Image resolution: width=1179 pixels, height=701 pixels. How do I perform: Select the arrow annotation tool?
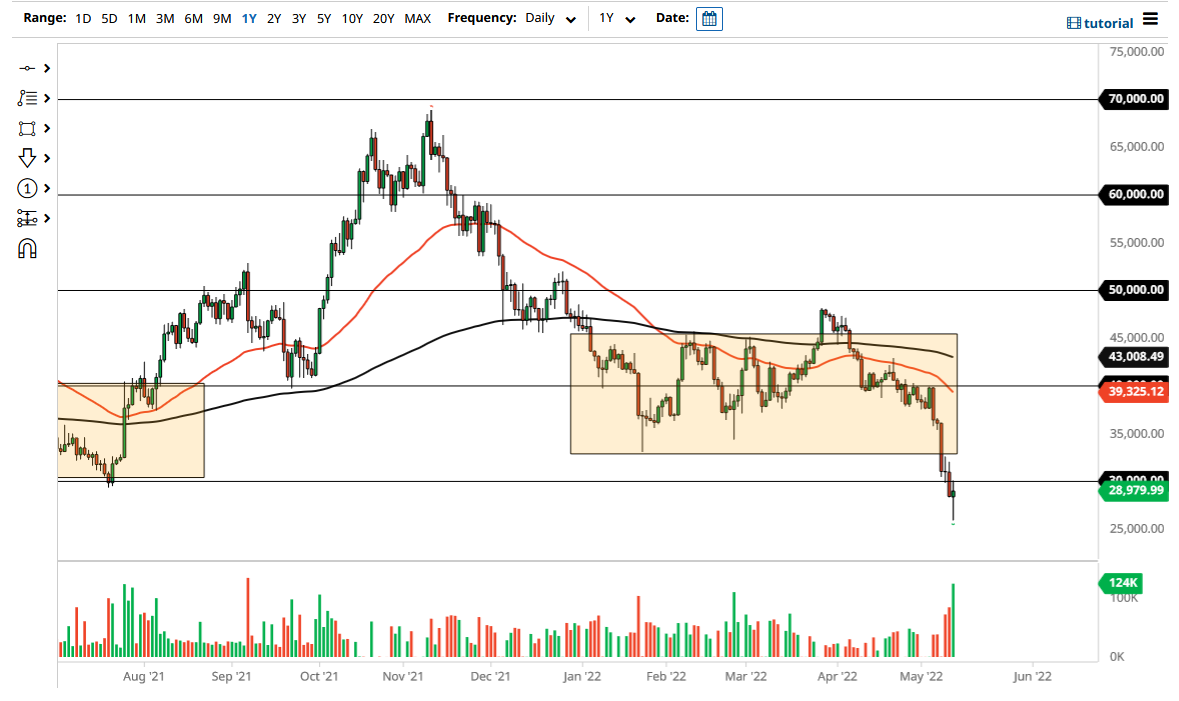tap(27, 158)
